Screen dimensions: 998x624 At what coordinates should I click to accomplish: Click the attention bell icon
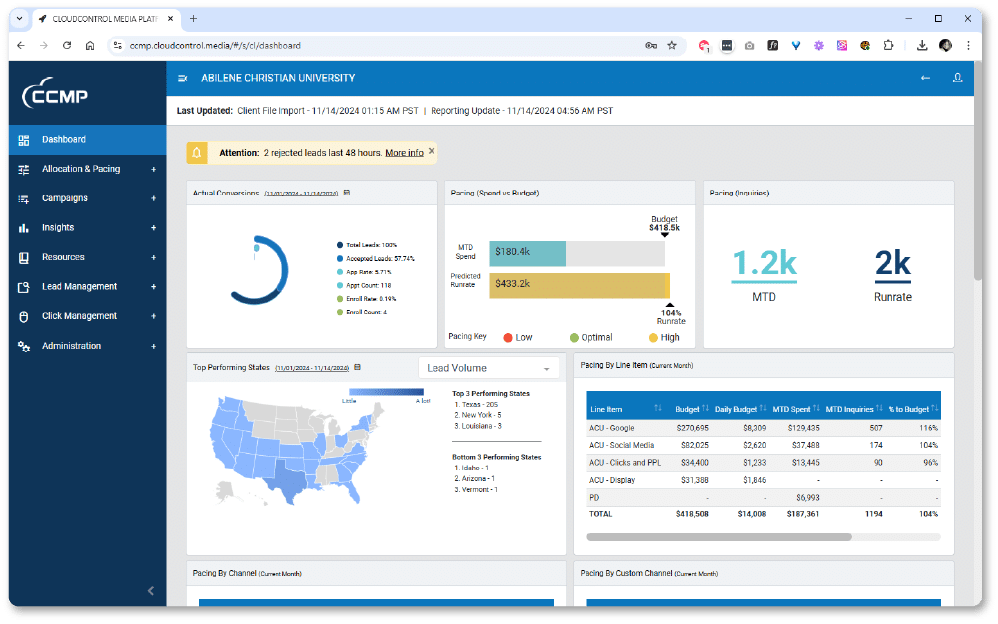pyautogui.click(x=197, y=153)
